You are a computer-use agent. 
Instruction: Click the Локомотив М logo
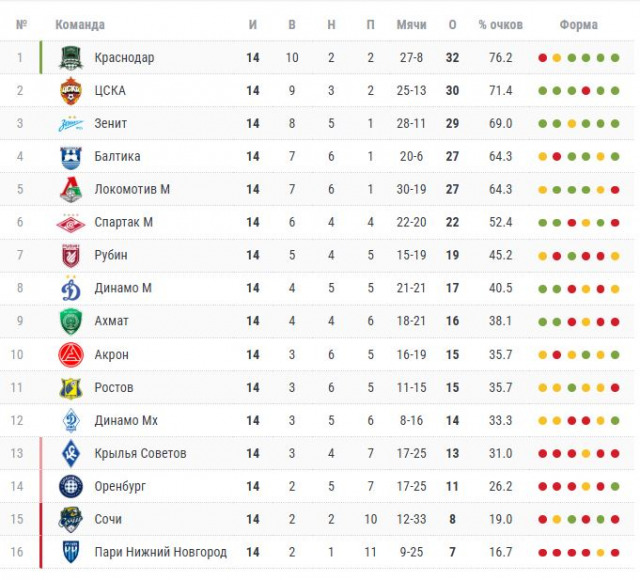(x=70, y=190)
